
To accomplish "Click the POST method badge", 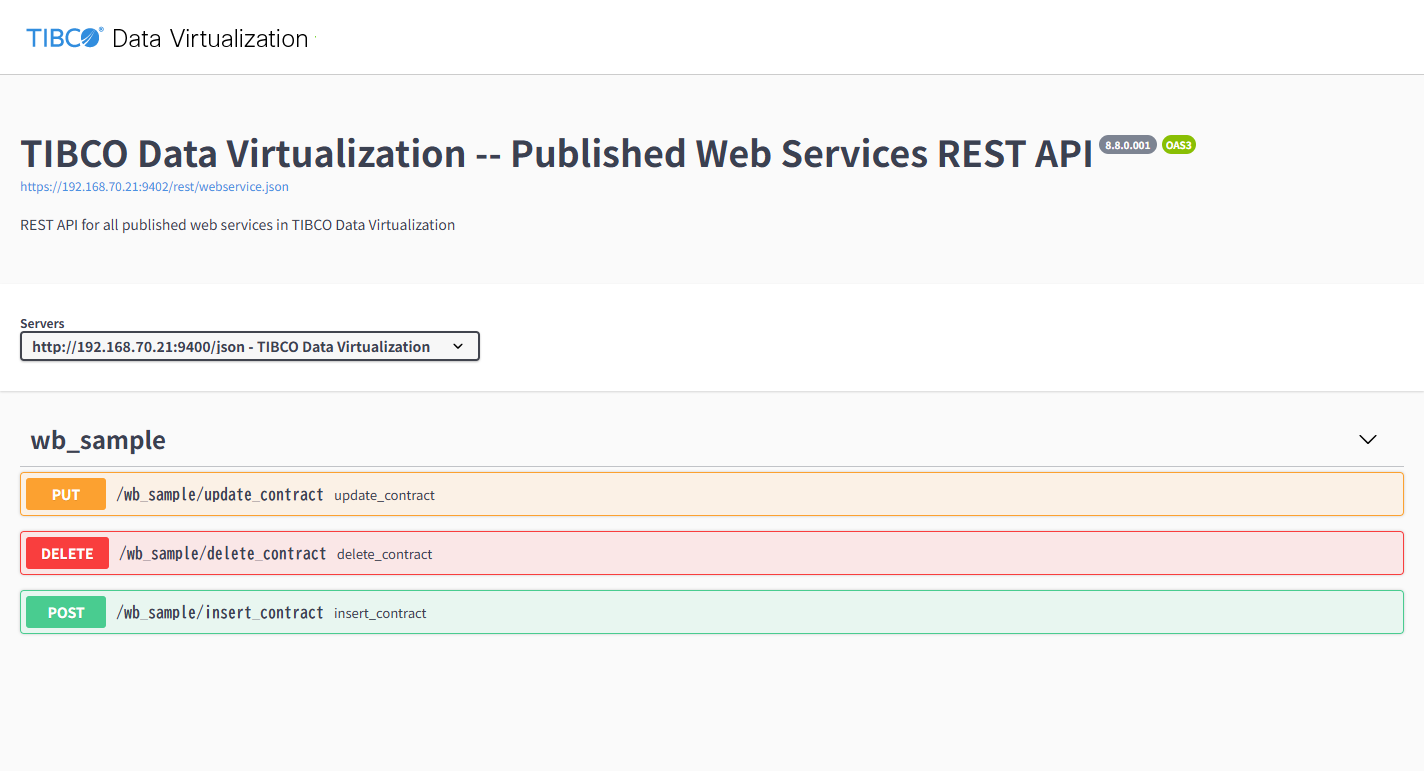I will 66,612.
